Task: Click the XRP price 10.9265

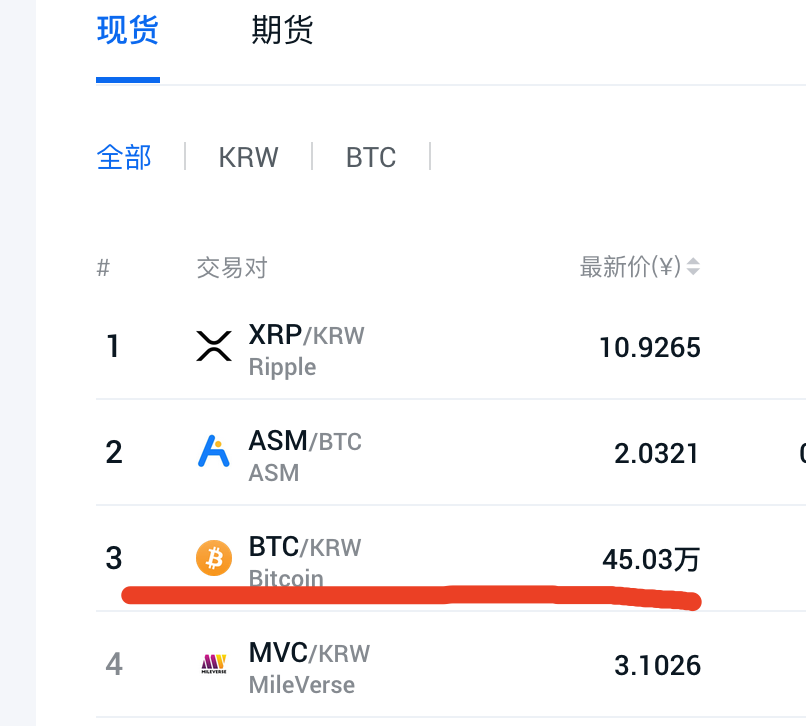Action: pyautogui.click(x=650, y=347)
